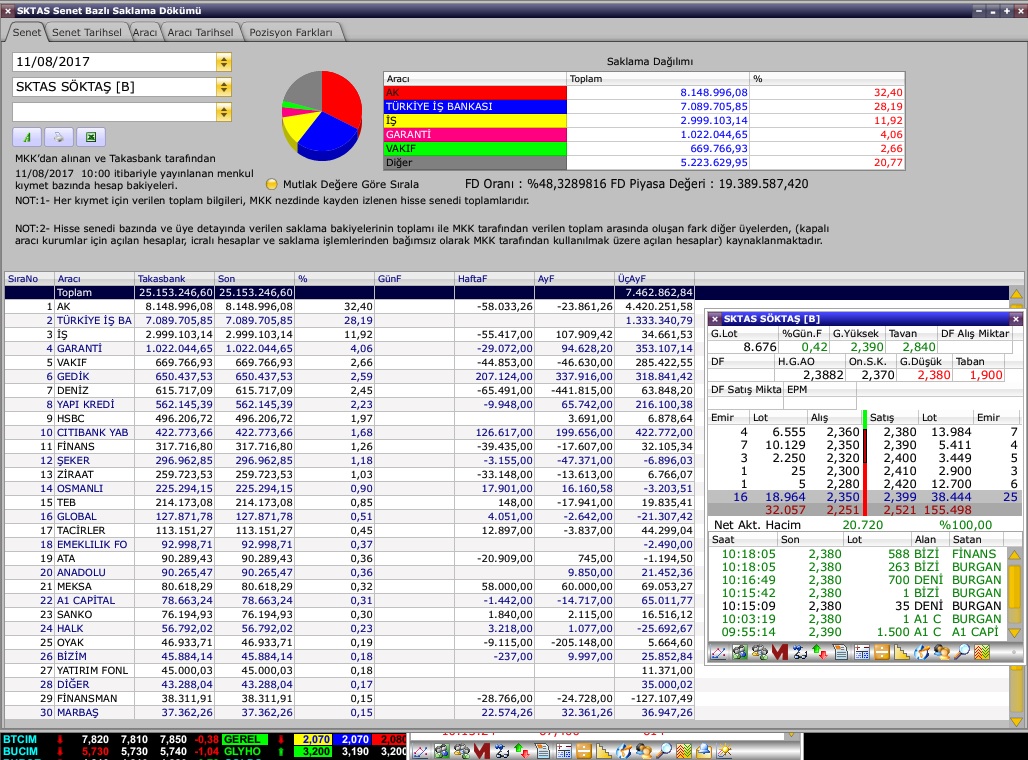Switch to the Senet tab
Image resolution: width=1028 pixels, height=760 pixels.
pos(26,32)
